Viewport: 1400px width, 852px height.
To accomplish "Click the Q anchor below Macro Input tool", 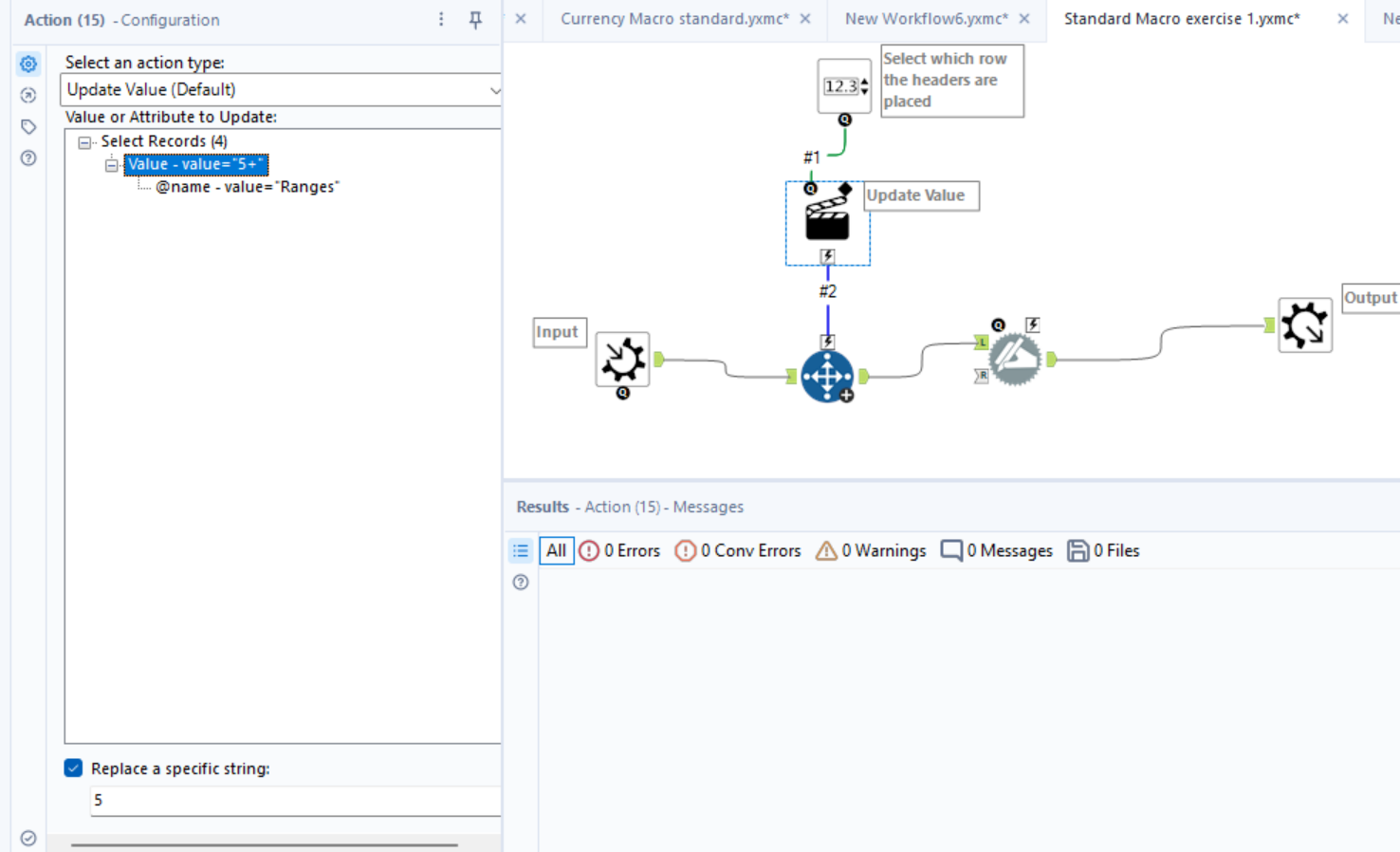I will 623,393.
